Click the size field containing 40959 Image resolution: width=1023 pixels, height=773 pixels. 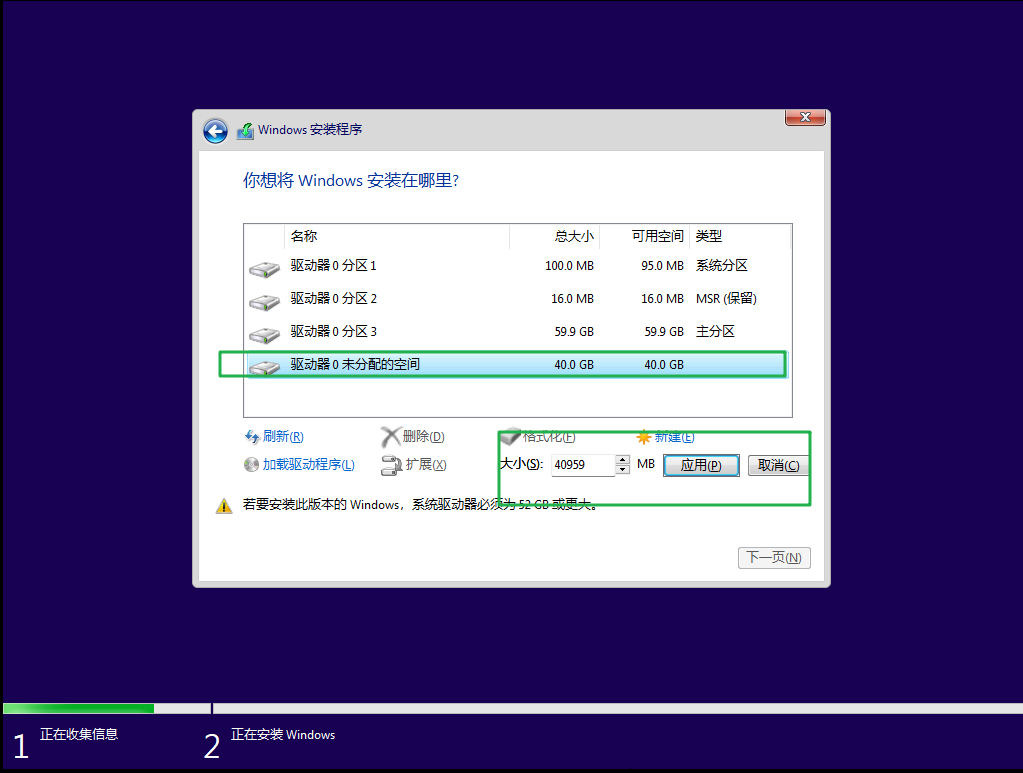(x=583, y=464)
